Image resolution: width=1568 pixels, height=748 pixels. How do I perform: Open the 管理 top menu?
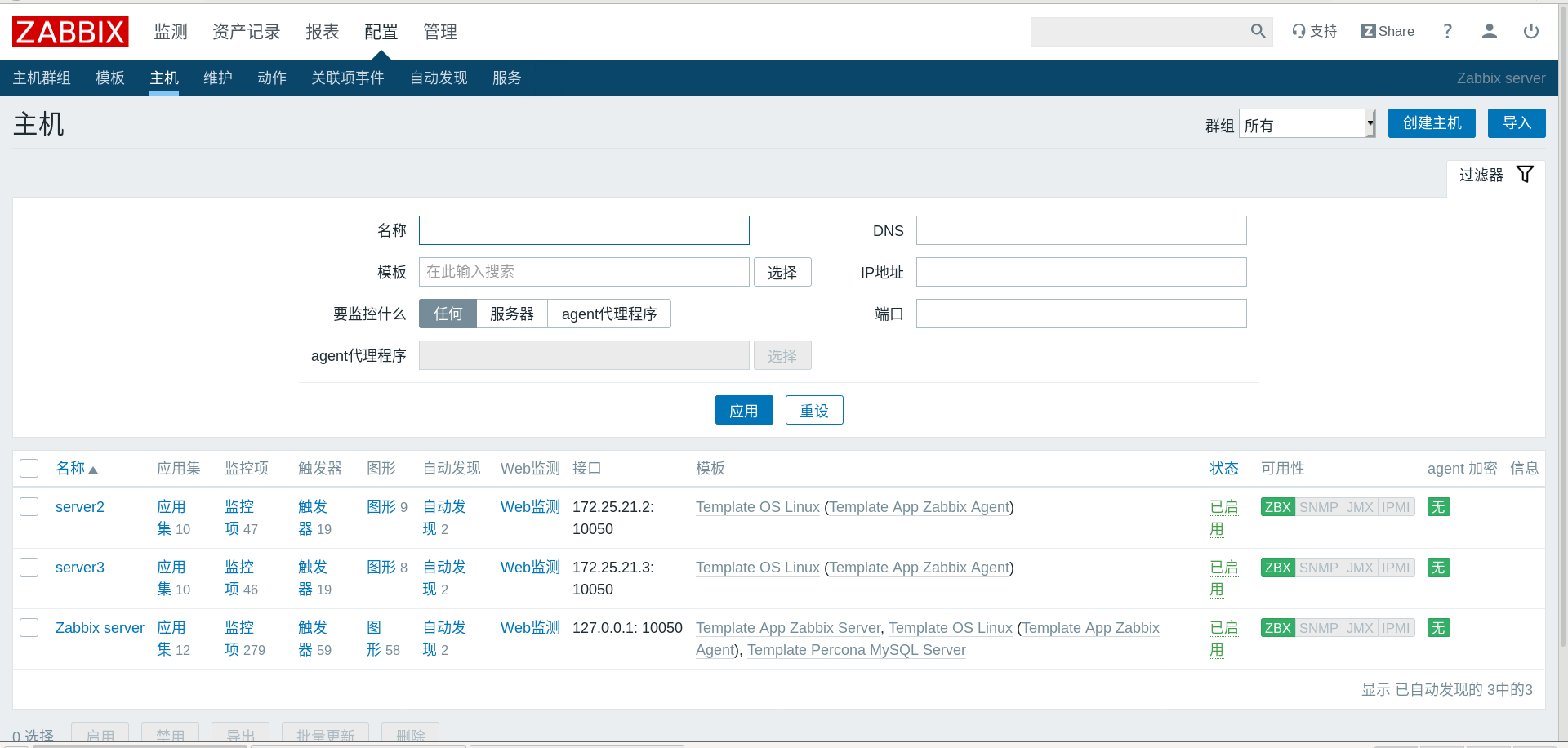pos(440,32)
